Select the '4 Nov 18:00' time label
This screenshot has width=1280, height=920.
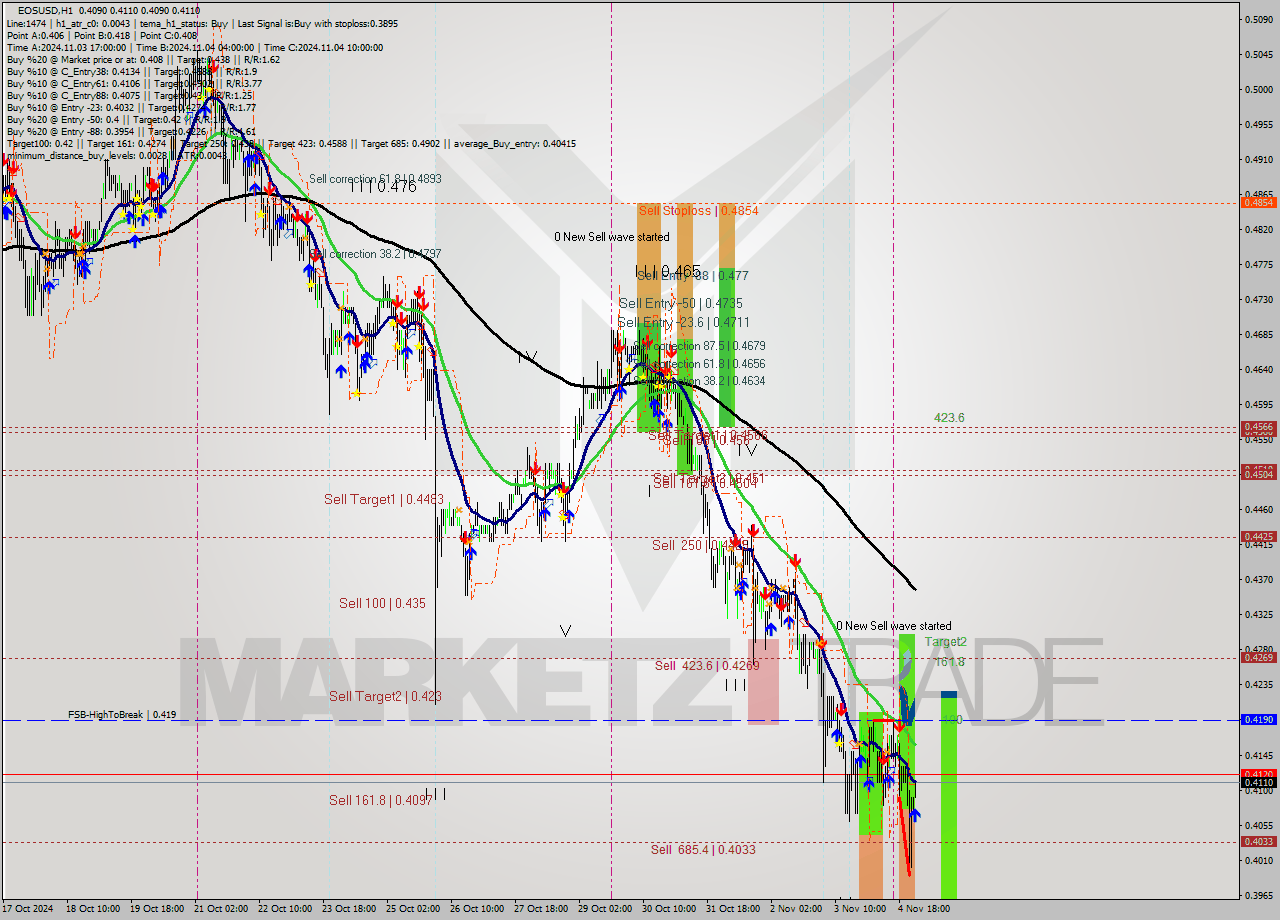tap(924, 910)
